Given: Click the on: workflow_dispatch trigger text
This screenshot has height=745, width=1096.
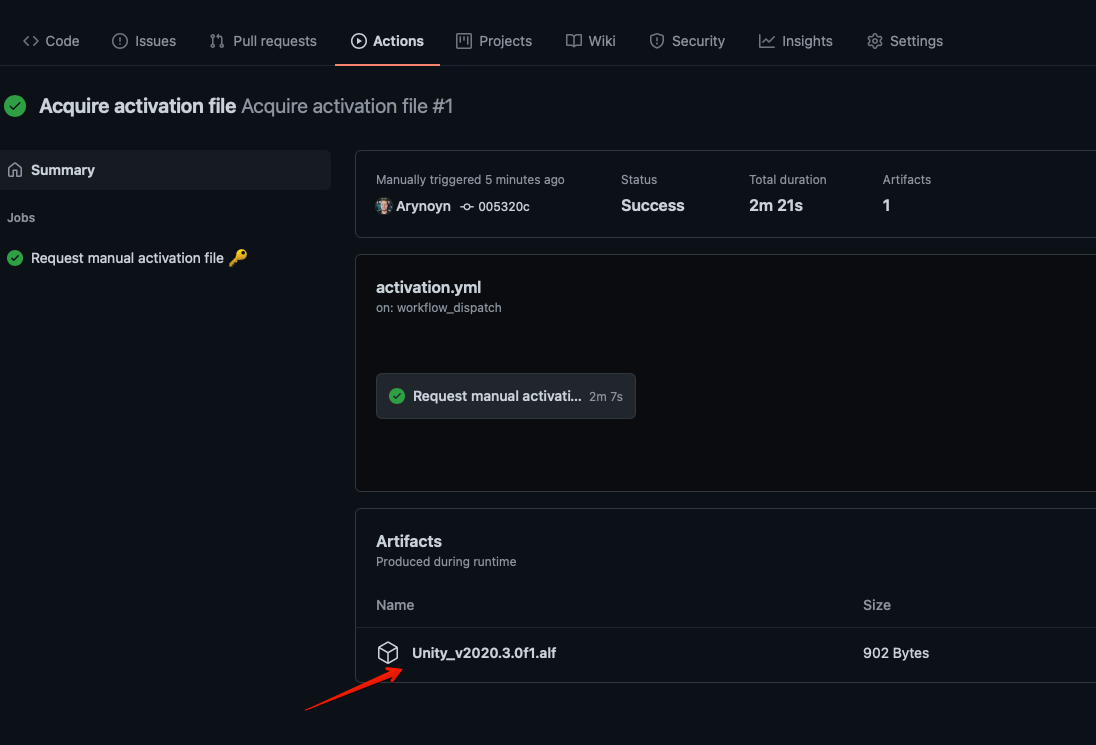Looking at the screenshot, I should (x=439, y=308).
